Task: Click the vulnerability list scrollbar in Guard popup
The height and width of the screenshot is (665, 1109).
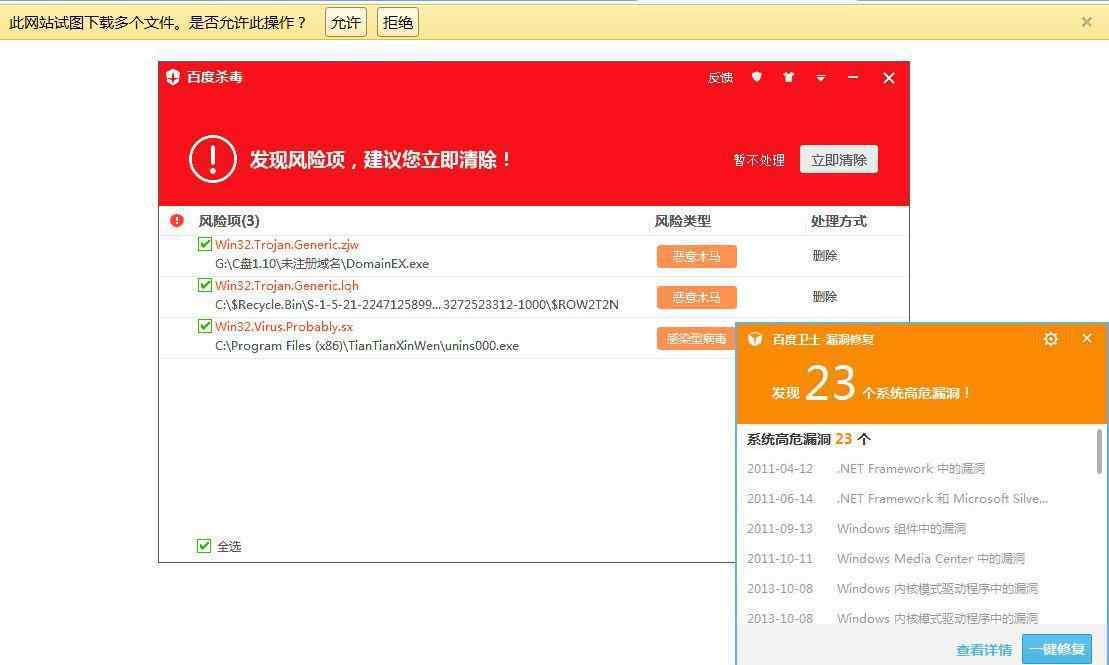Action: click(1099, 451)
